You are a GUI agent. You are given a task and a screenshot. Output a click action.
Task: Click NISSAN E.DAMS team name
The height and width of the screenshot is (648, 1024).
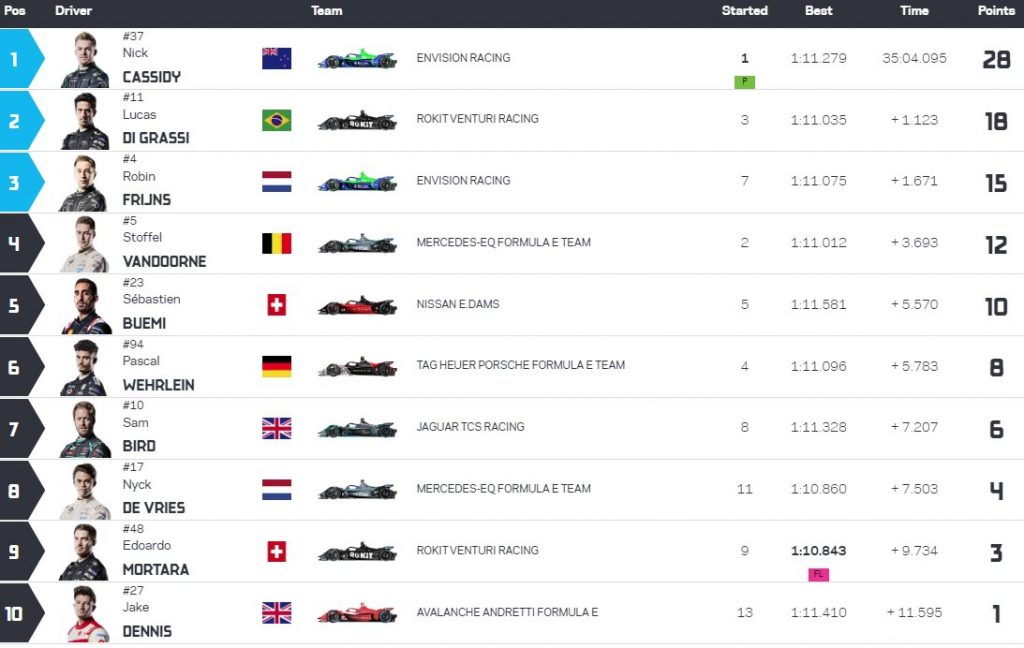coord(458,304)
